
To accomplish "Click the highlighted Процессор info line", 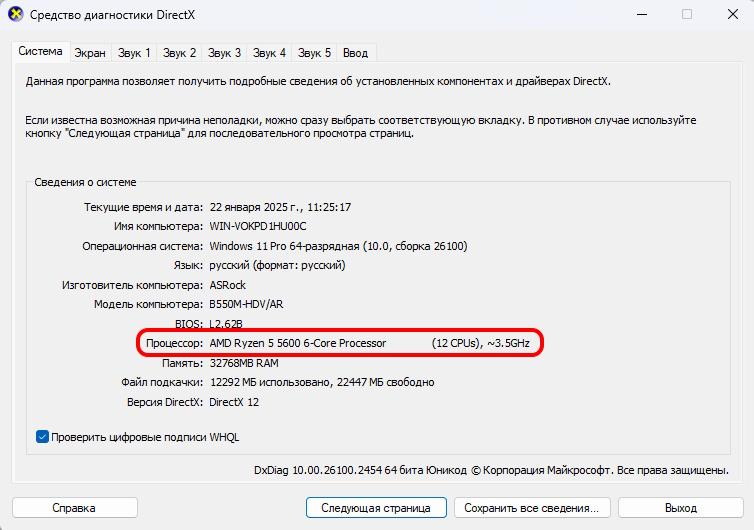I will pyautogui.click(x=340, y=343).
